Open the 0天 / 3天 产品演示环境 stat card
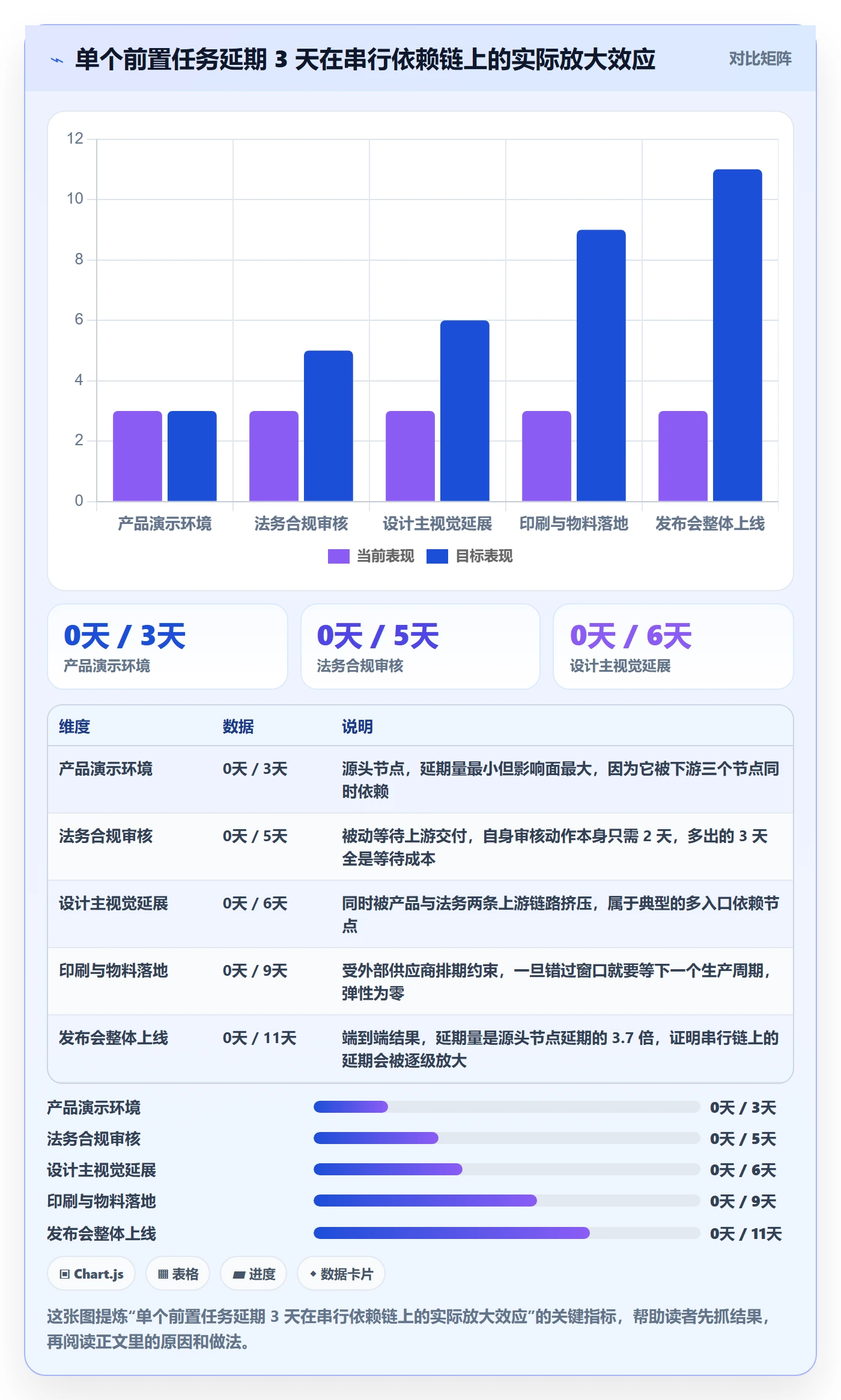This screenshot has height=1400, width=841. pos(168,647)
